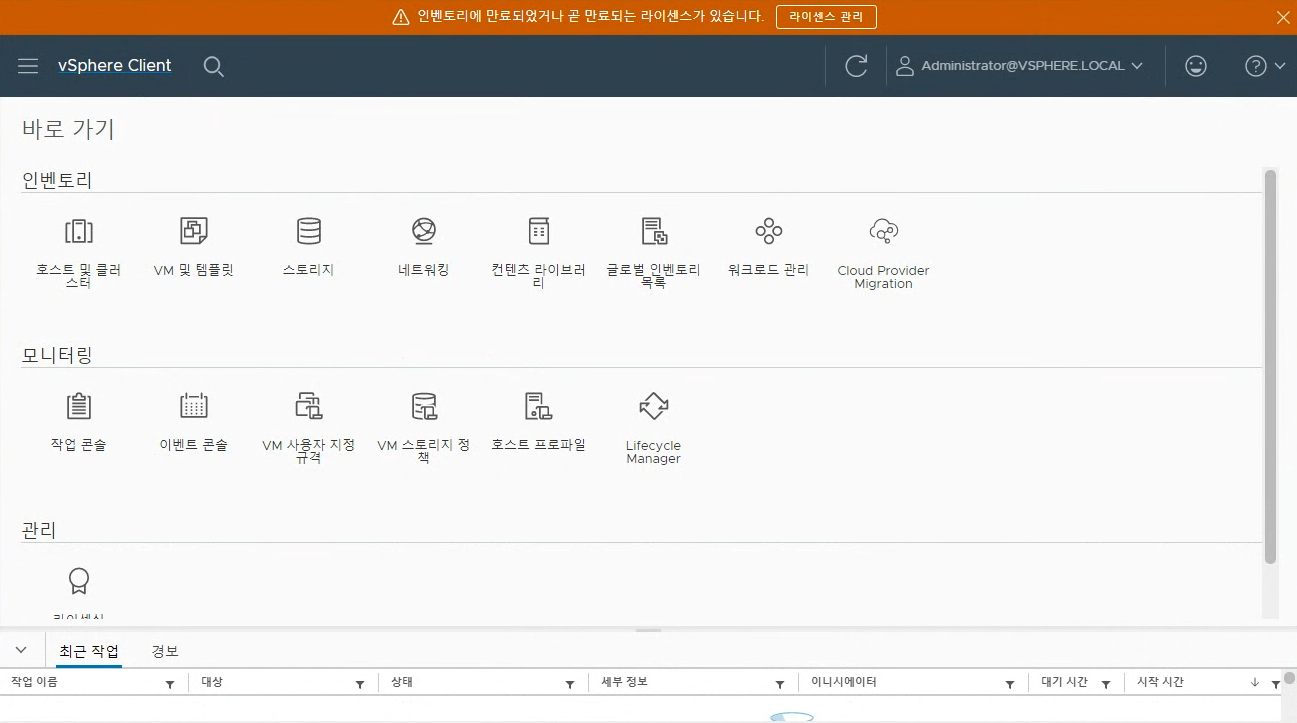1297x723 pixels.
Task: Sort by 대상 column header
Action: click(212, 682)
